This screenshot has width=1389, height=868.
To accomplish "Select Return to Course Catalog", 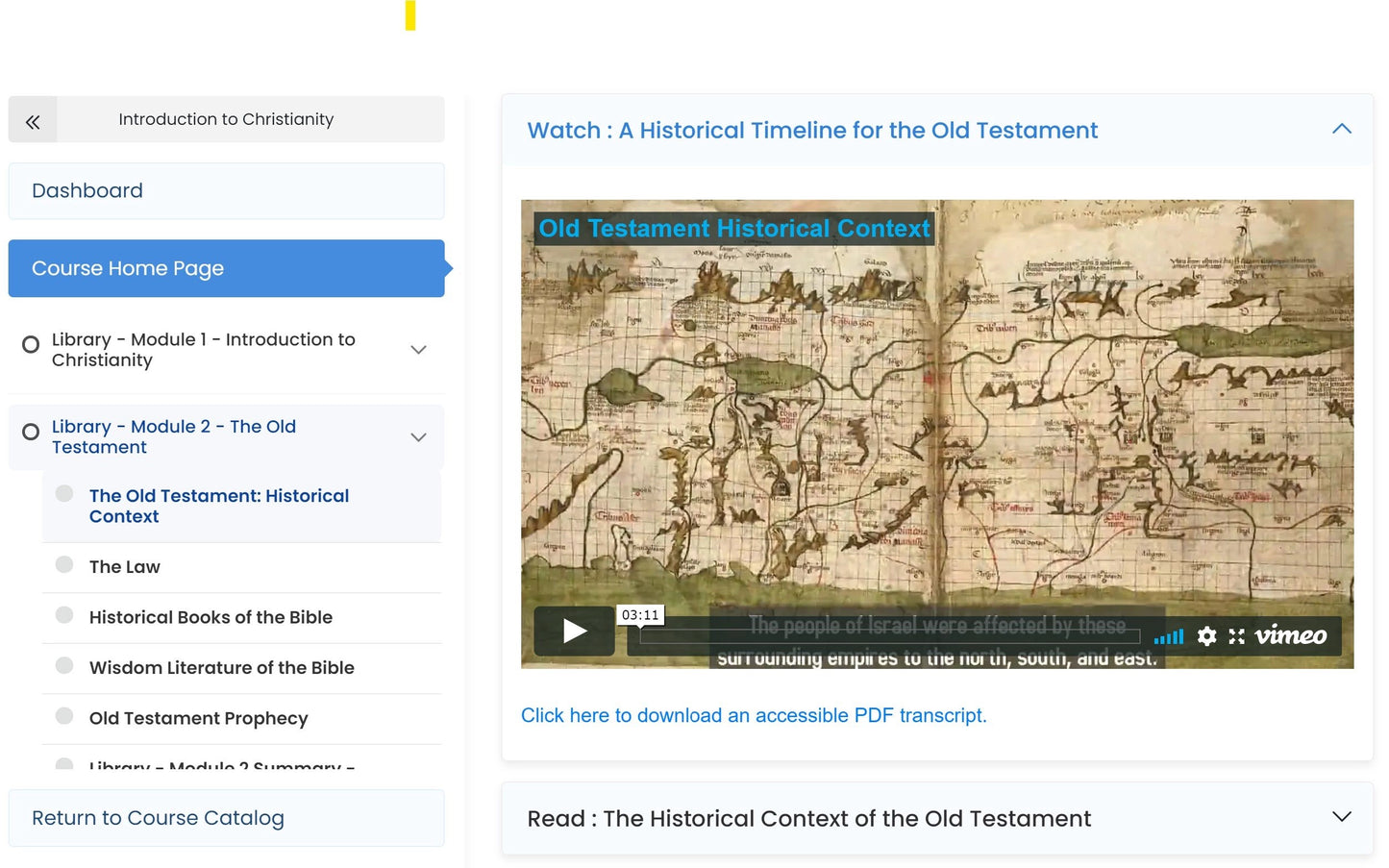I will [x=158, y=818].
